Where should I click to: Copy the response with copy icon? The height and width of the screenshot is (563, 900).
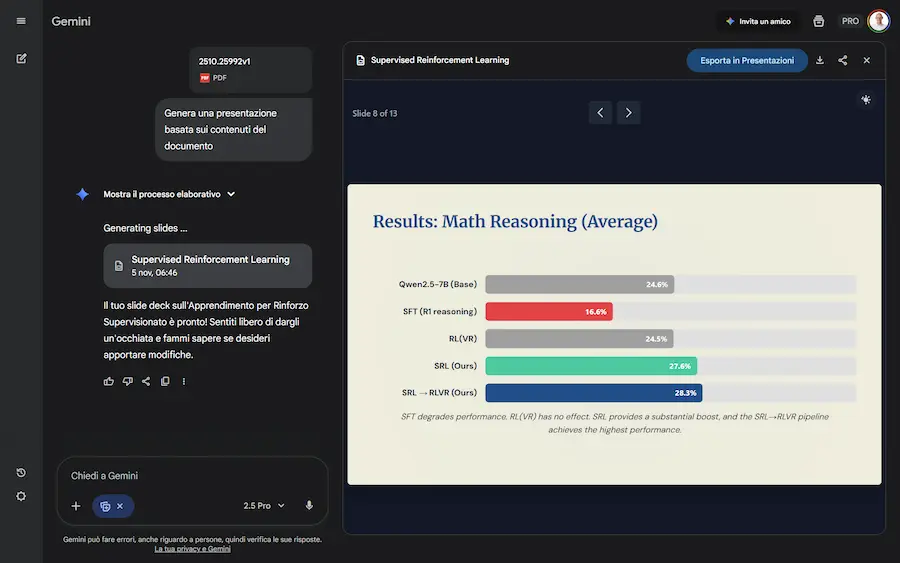(165, 381)
